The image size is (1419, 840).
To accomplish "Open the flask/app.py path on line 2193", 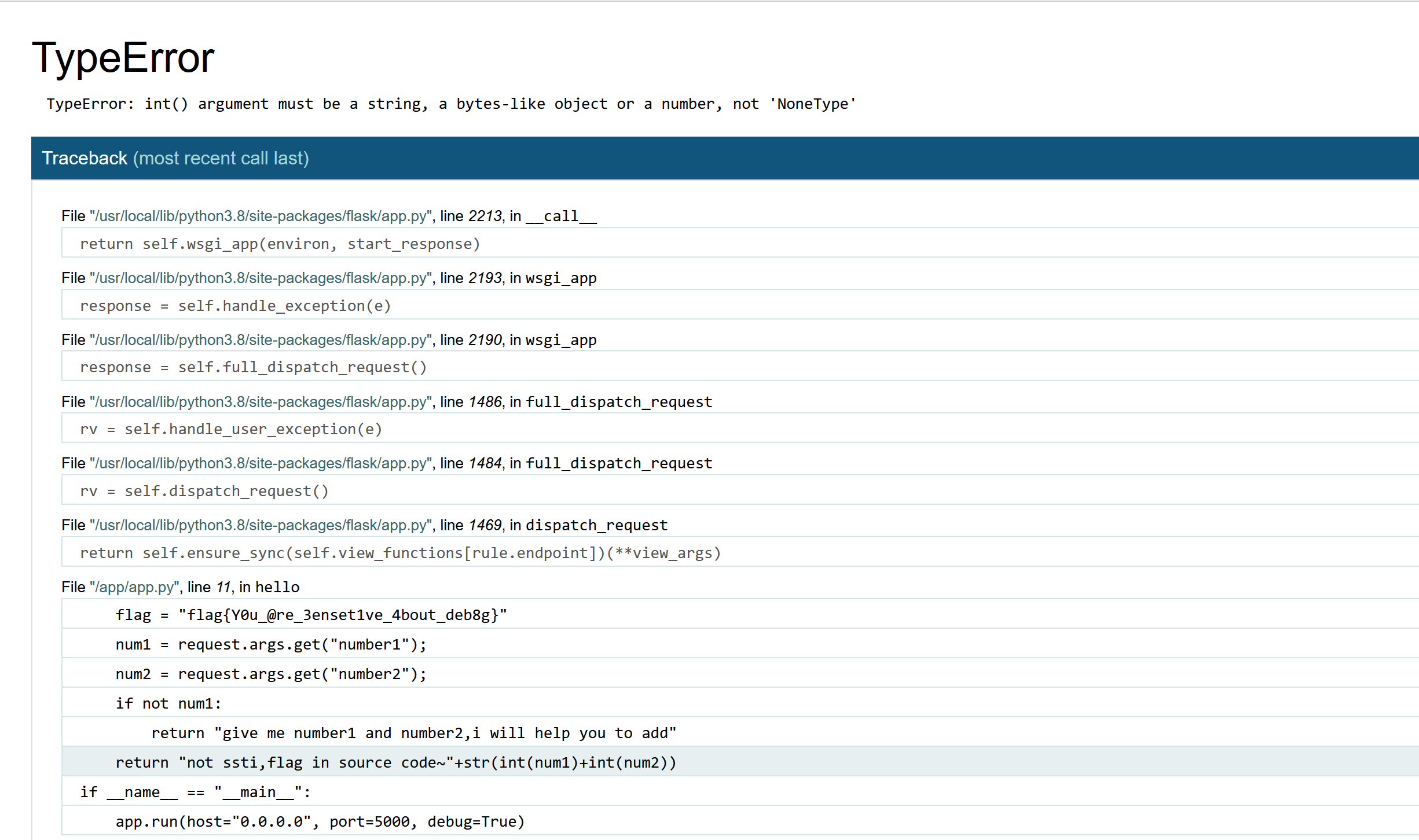I will coord(261,278).
